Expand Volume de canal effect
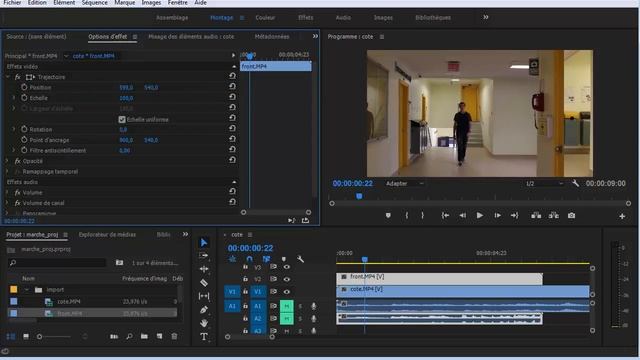 [x=7, y=203]
